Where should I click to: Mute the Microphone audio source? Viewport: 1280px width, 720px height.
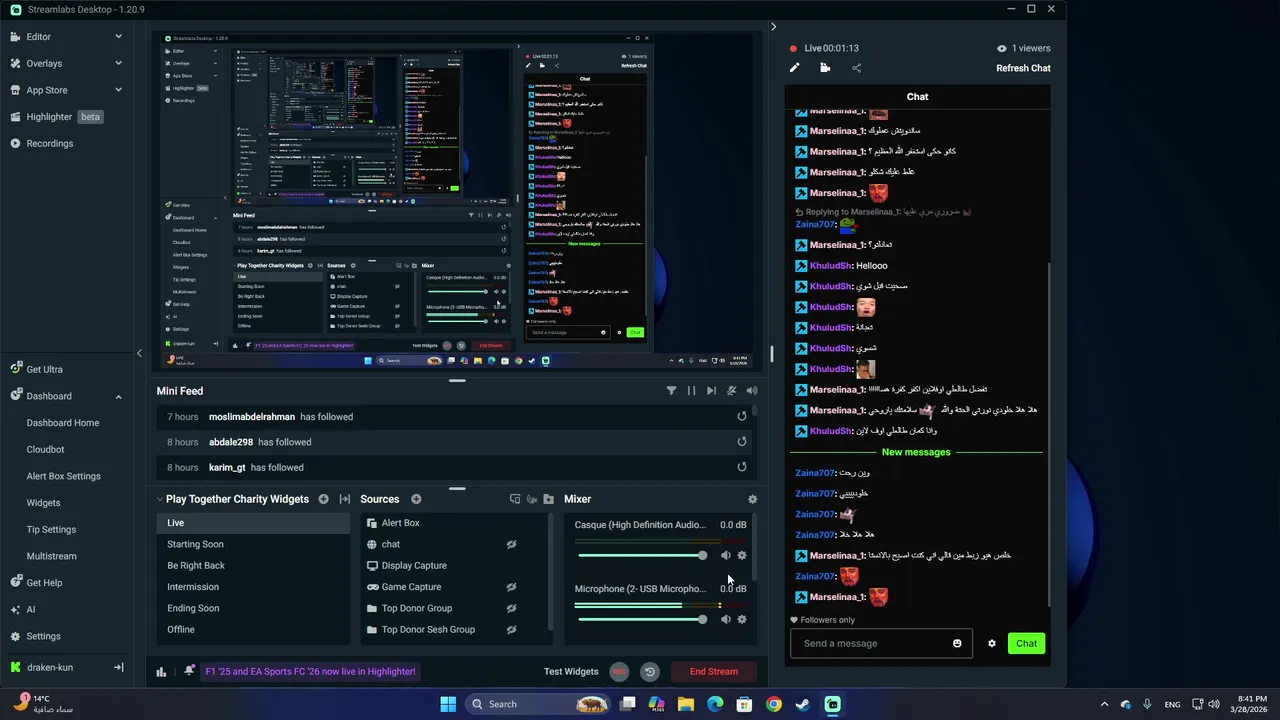click(726, 619)
